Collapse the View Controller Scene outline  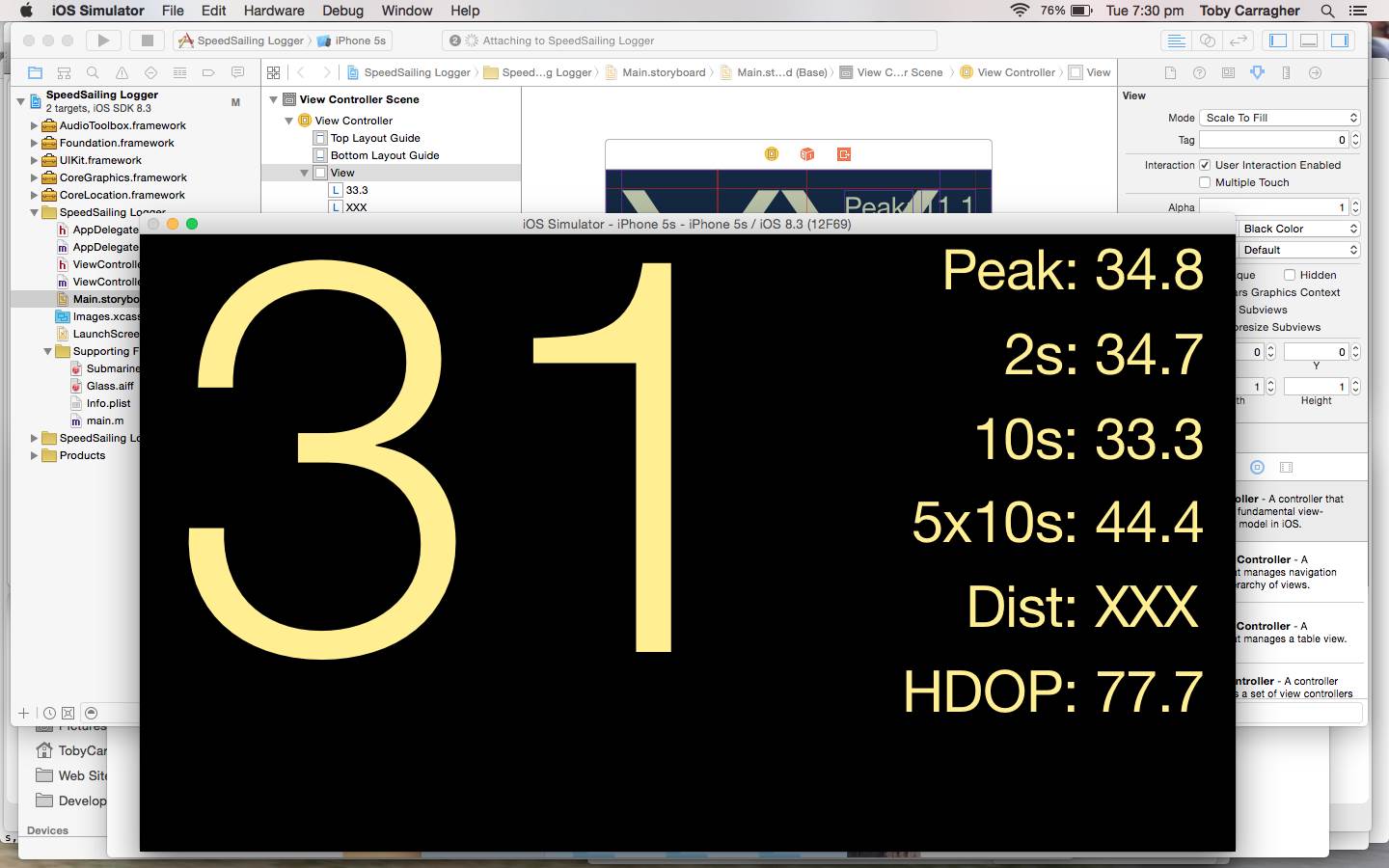point(274,99)
